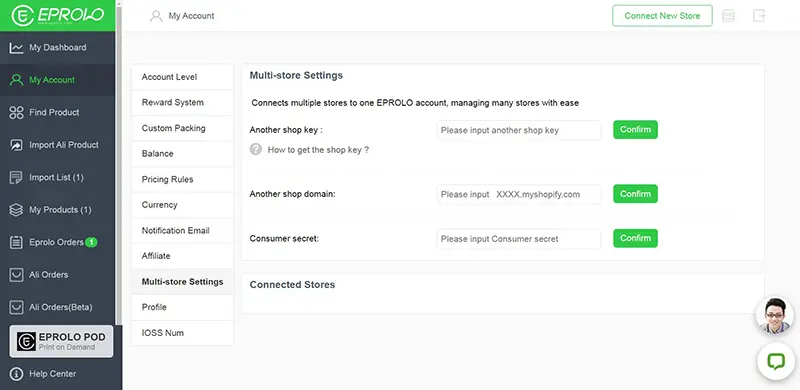Open the green live chat bubble icon
The image size is (800, 390).
tap(776, 361)
